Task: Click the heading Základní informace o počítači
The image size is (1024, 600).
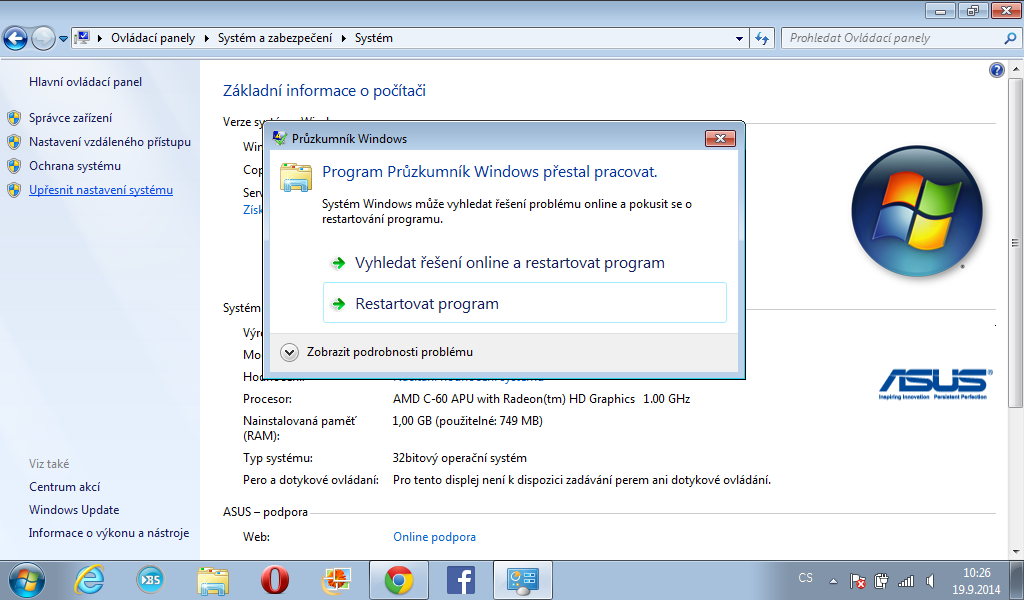Action: pos(325,91)
